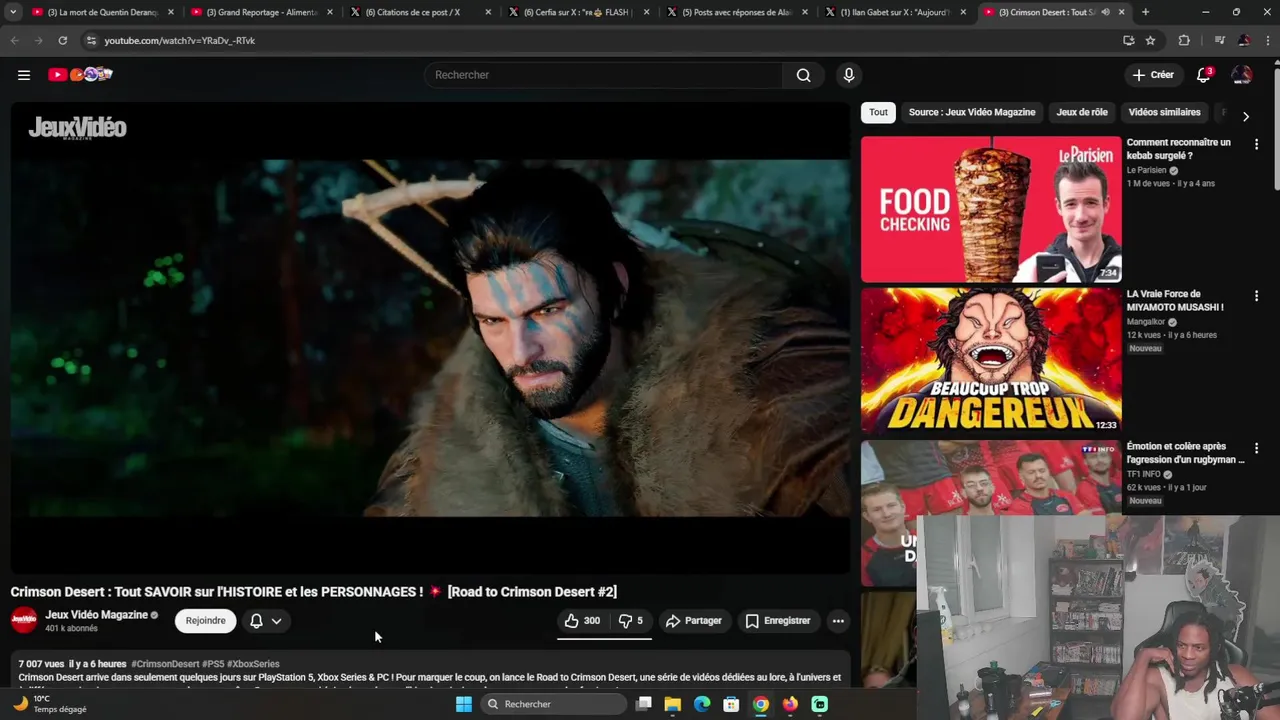Reload the page with refresh icon
The width and height of the screenshot is (1280, 720).
62,40
